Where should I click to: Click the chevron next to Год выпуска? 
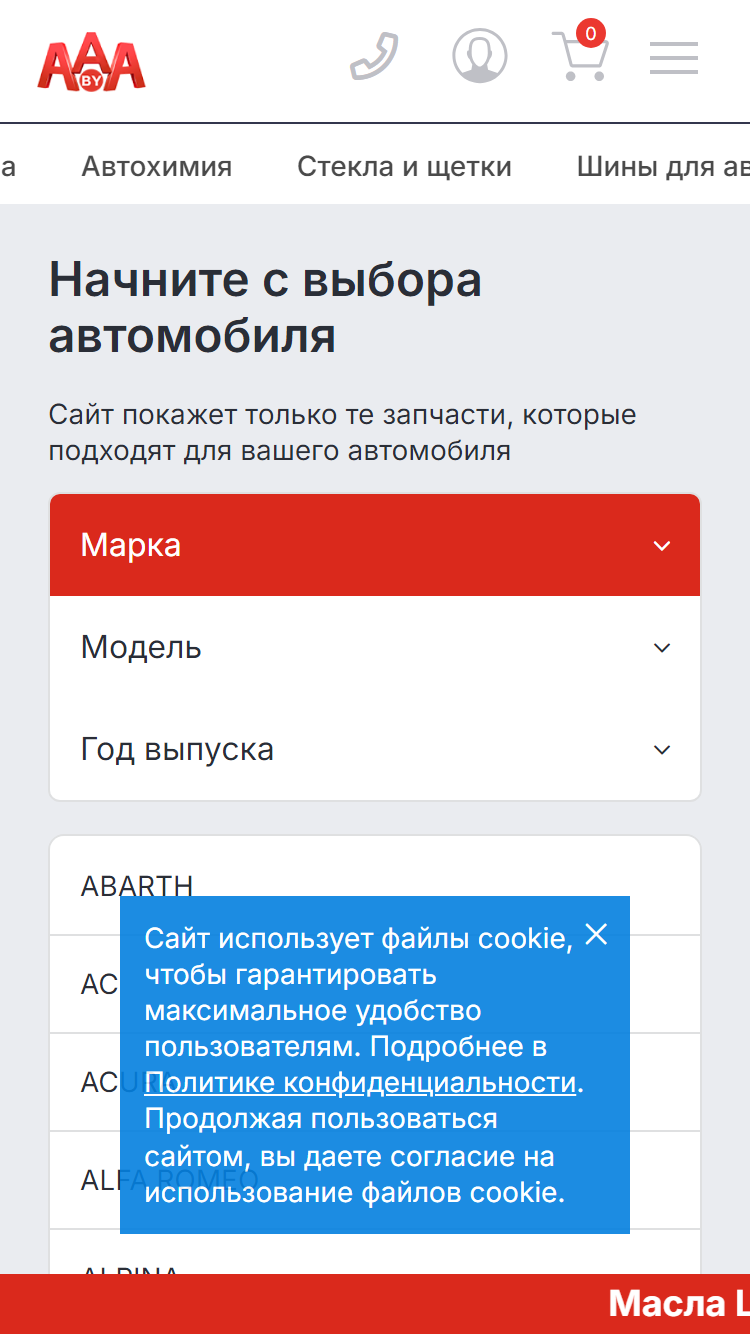point(661,750)
